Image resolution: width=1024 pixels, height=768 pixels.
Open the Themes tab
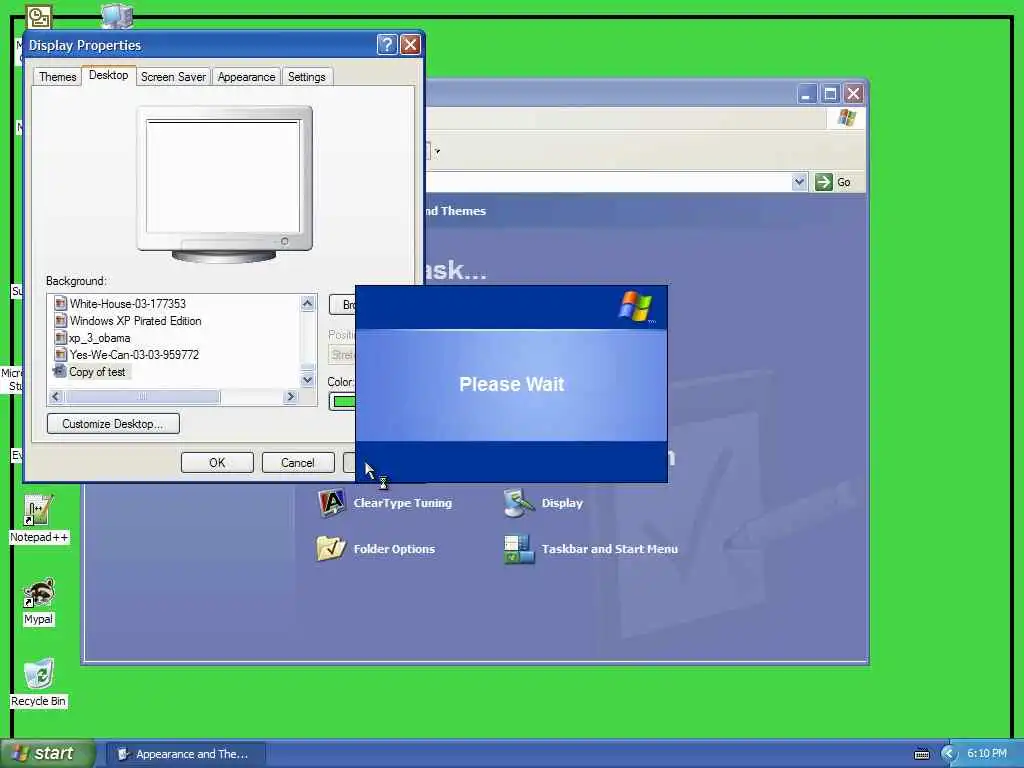pyautogui.click(x=57, y=77)
